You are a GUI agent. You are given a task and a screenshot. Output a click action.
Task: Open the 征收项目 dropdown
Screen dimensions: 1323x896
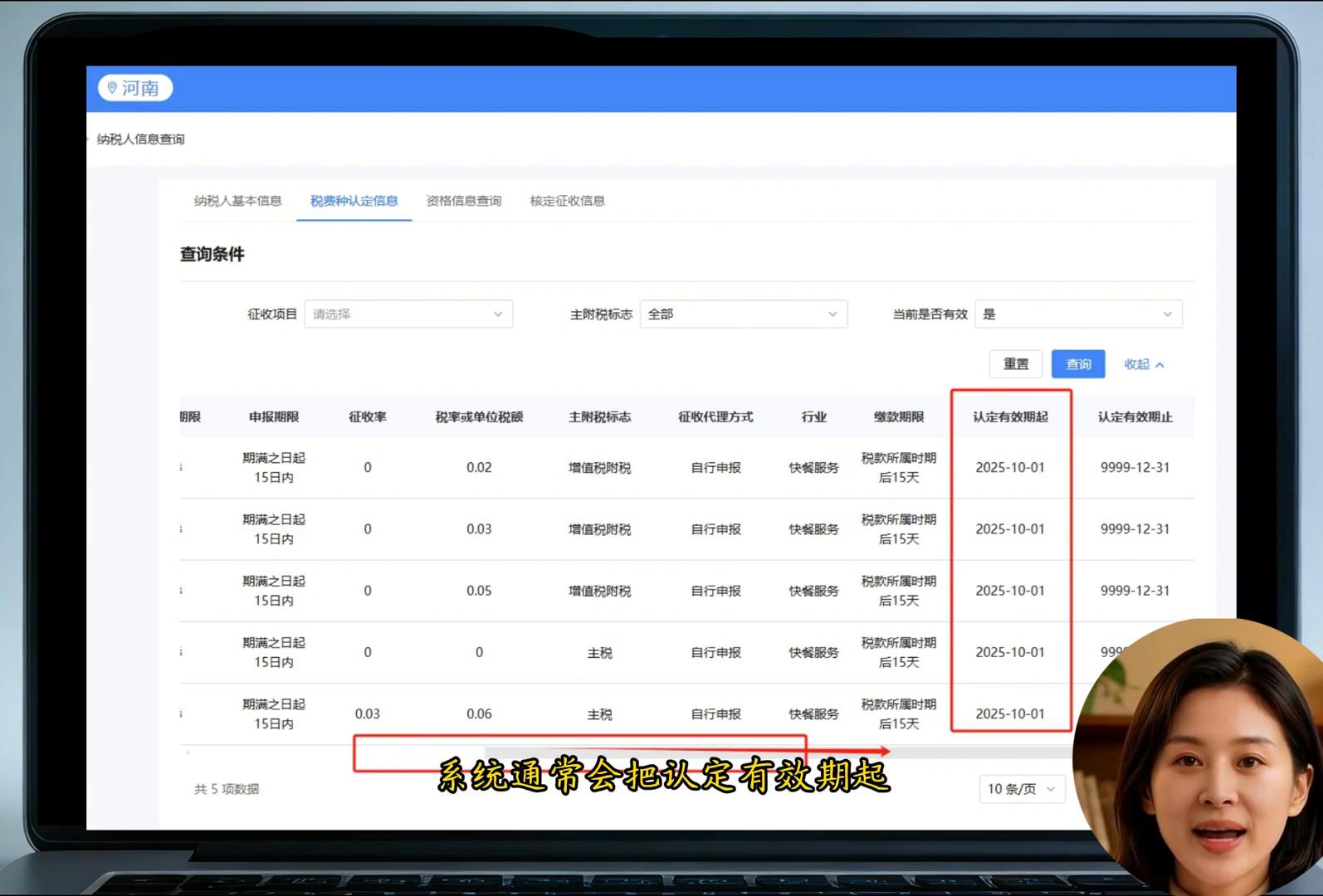pos(408,314)
